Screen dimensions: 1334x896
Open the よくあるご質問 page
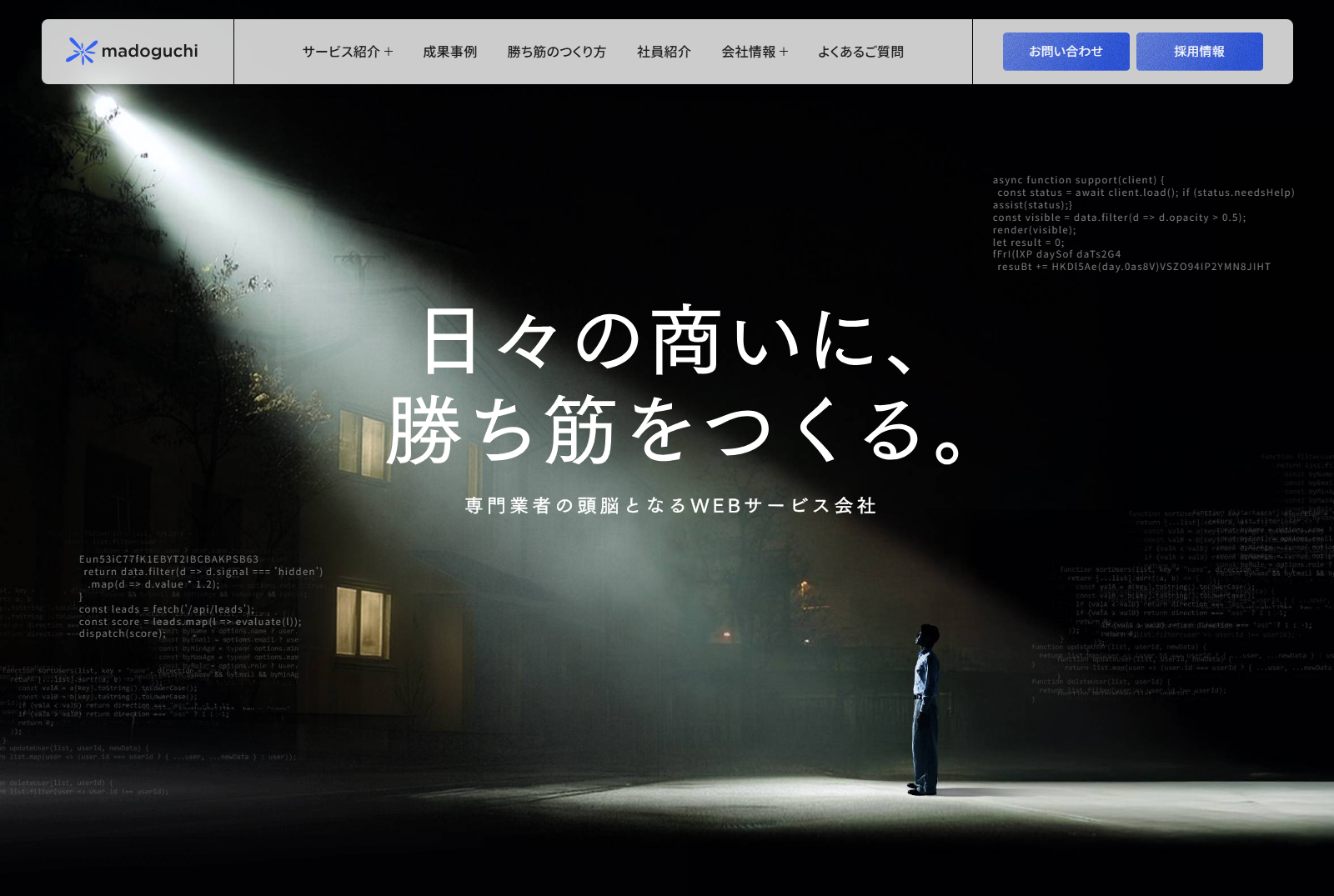coord(863,51)
